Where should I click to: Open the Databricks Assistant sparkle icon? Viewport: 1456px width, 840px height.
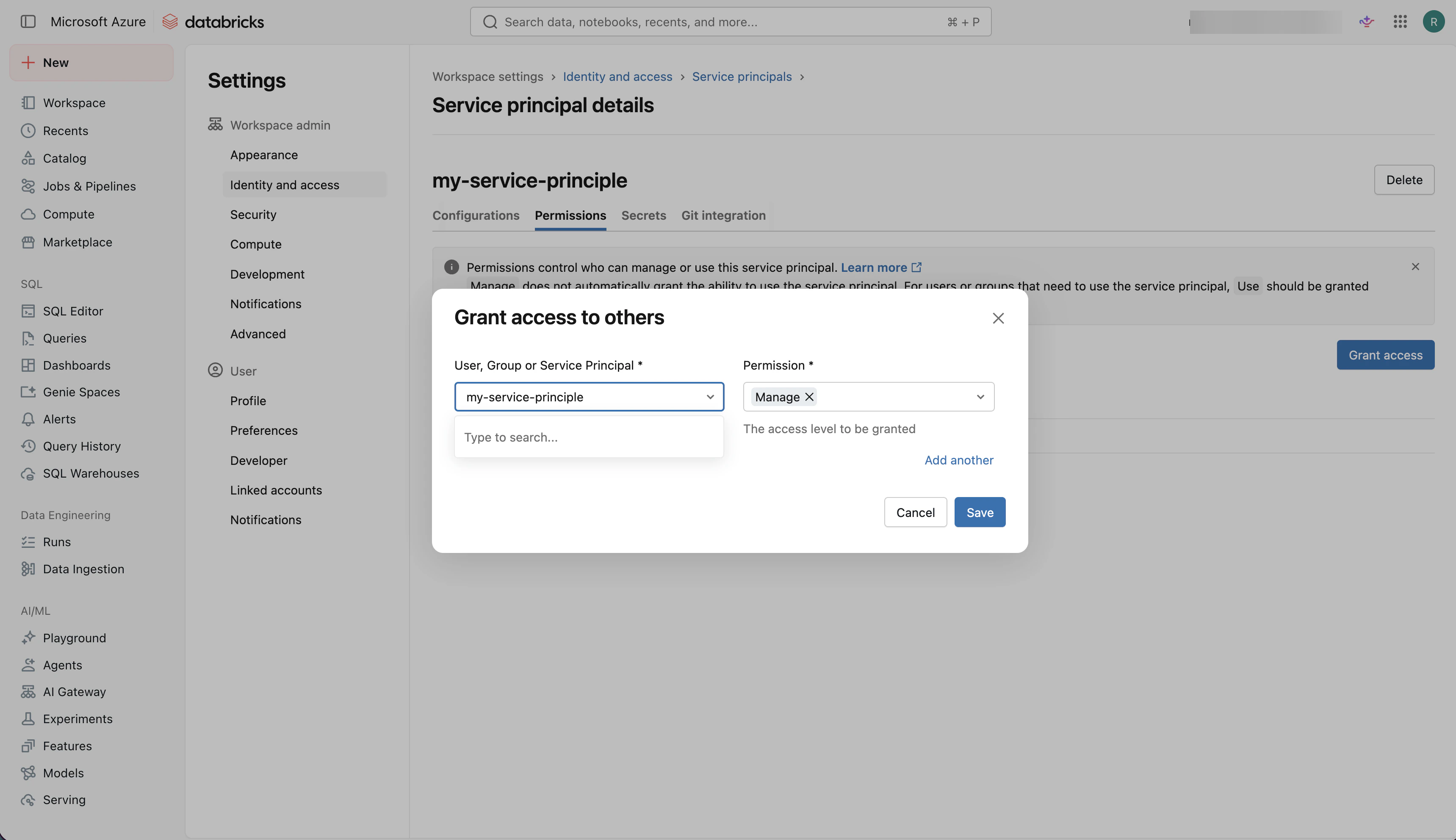(1366, 22)
